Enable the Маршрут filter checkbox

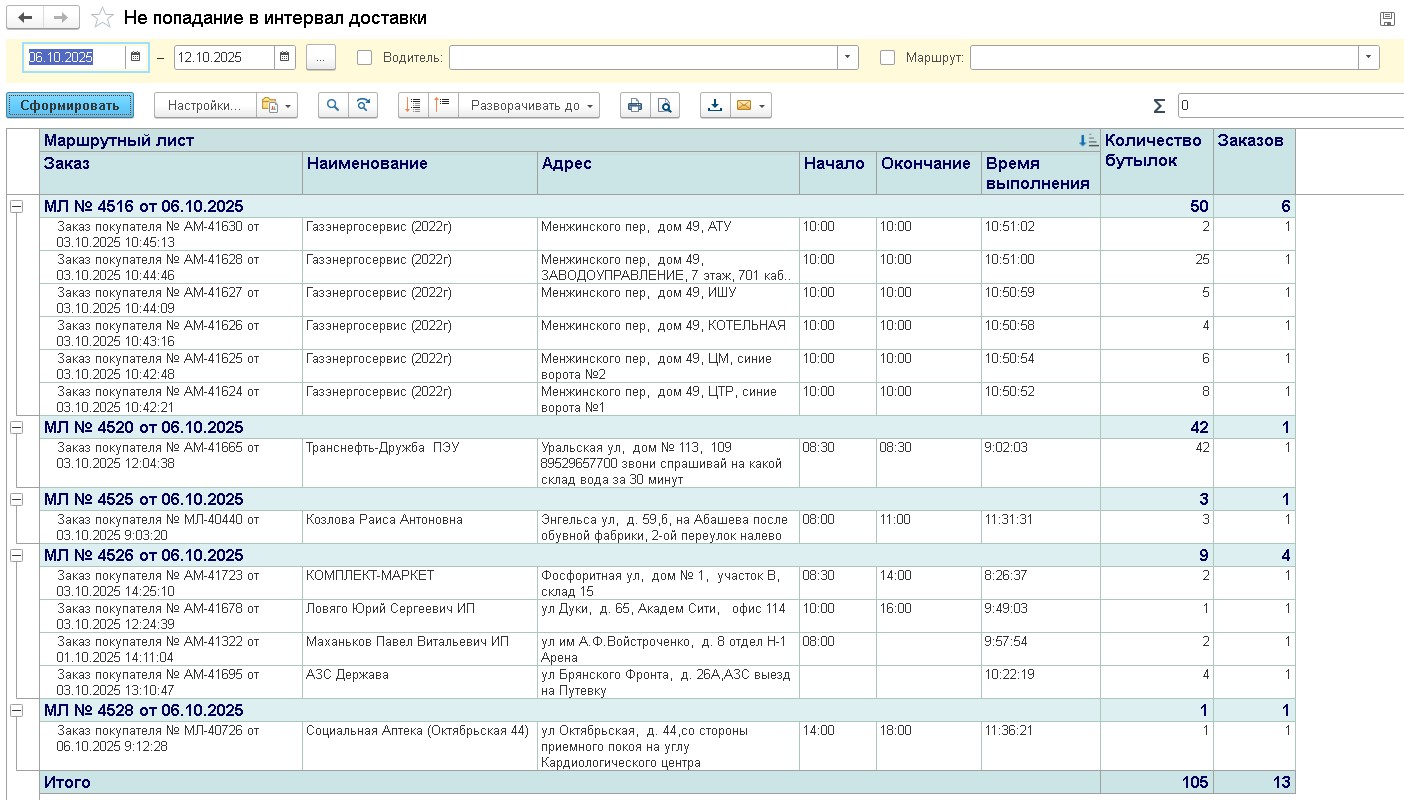pyautogui.click(x=887, y=58)
